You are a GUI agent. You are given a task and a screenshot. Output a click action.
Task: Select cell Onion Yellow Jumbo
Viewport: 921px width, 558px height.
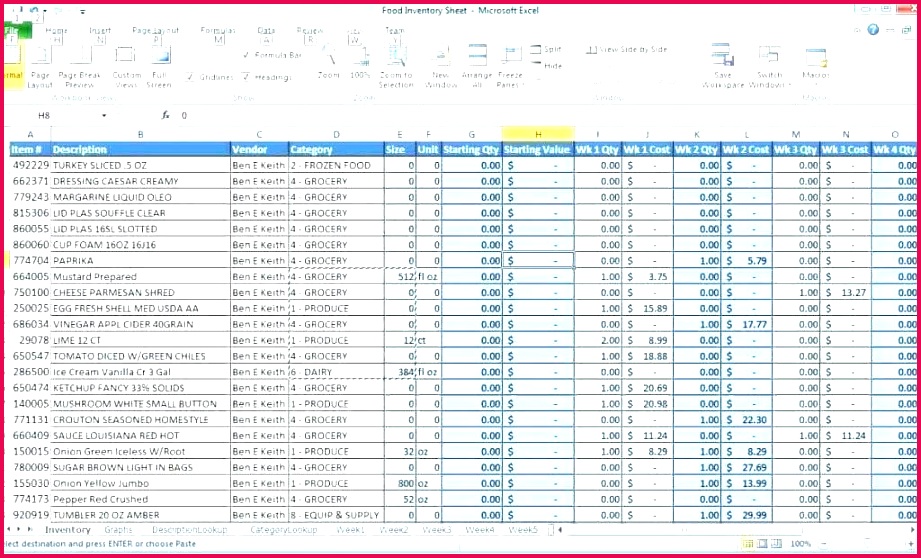click(x=140, y=483)
